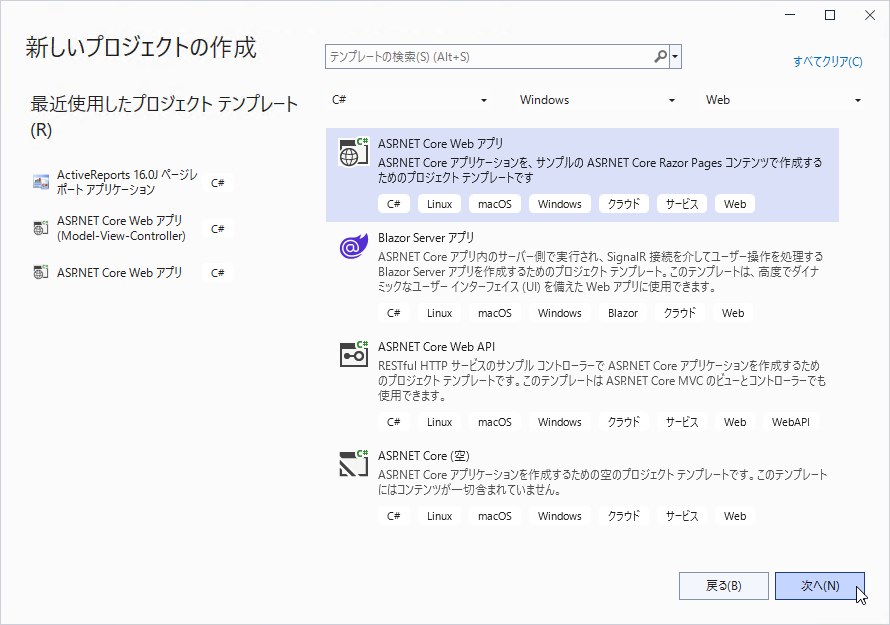Click the Windows tag under ASP.NET Core (空)
The image size is (890, 625).
click(560, 516)
